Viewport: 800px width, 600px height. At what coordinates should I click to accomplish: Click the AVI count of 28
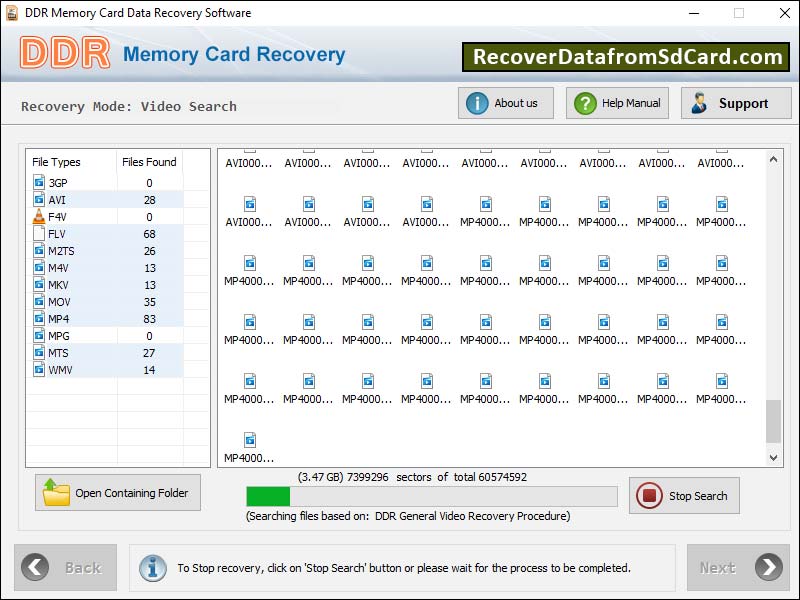(x=149, y=200)
